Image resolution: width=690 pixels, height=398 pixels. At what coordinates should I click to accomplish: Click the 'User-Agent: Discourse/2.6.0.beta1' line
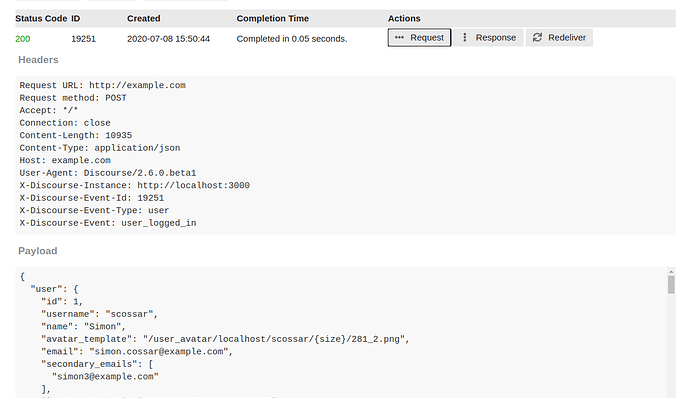(108, 173)
